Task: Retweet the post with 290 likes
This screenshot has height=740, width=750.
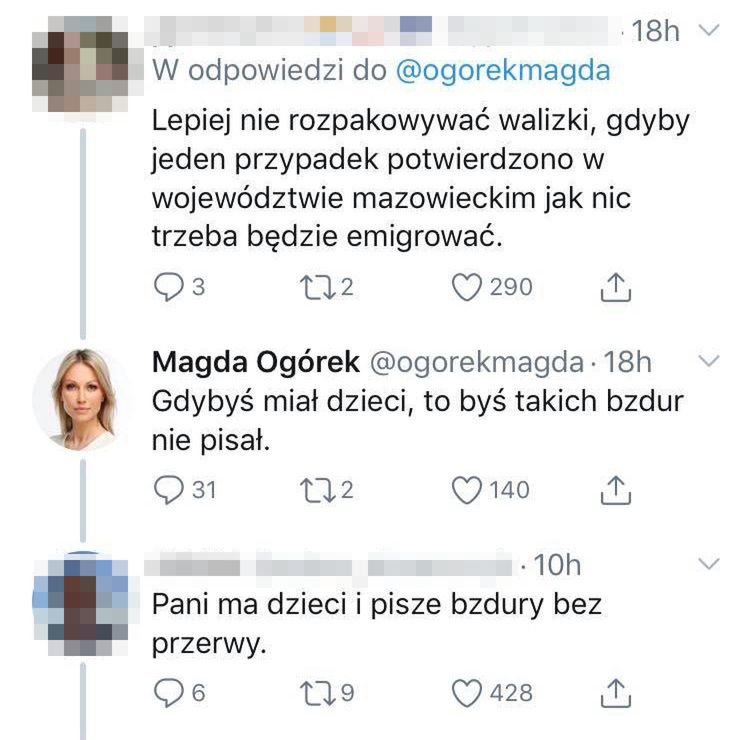Action: pos(314,288)
